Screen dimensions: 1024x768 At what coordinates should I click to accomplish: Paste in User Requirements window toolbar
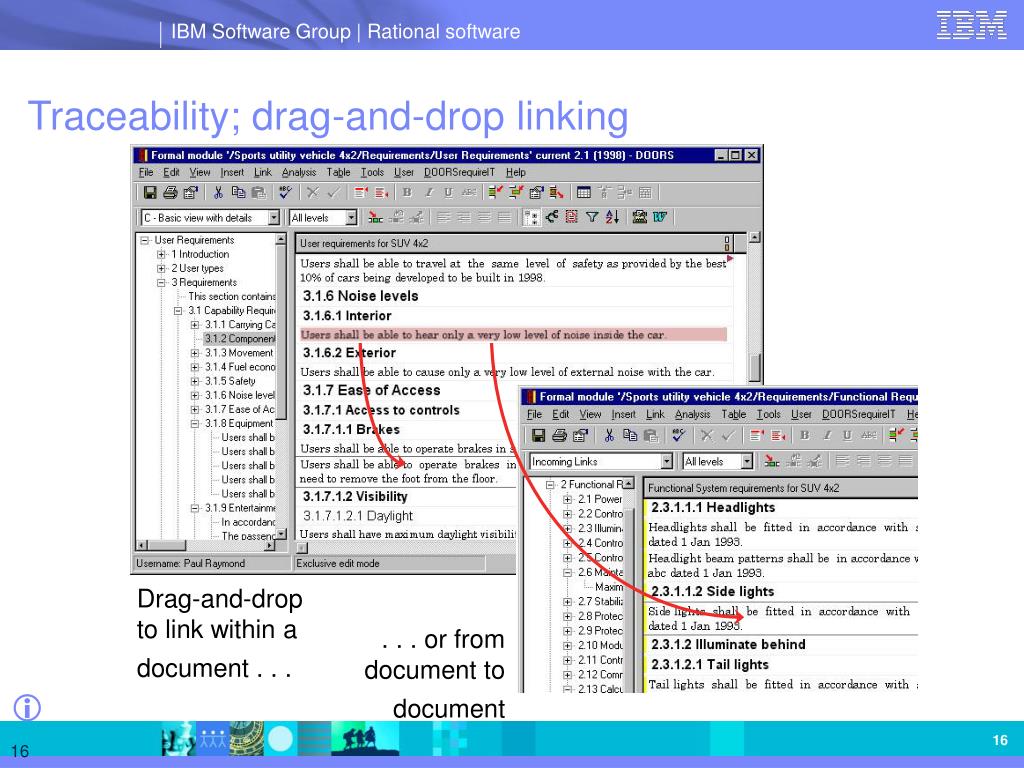click(x=259, y=192)
